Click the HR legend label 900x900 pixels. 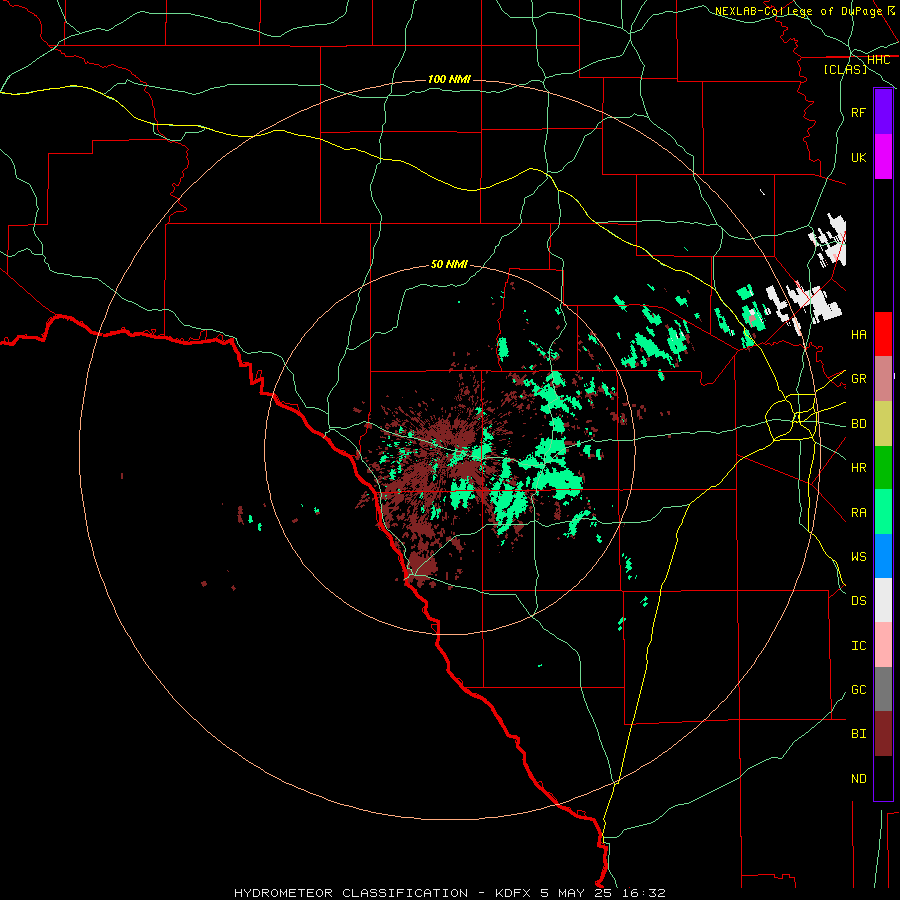coord(858,468)
